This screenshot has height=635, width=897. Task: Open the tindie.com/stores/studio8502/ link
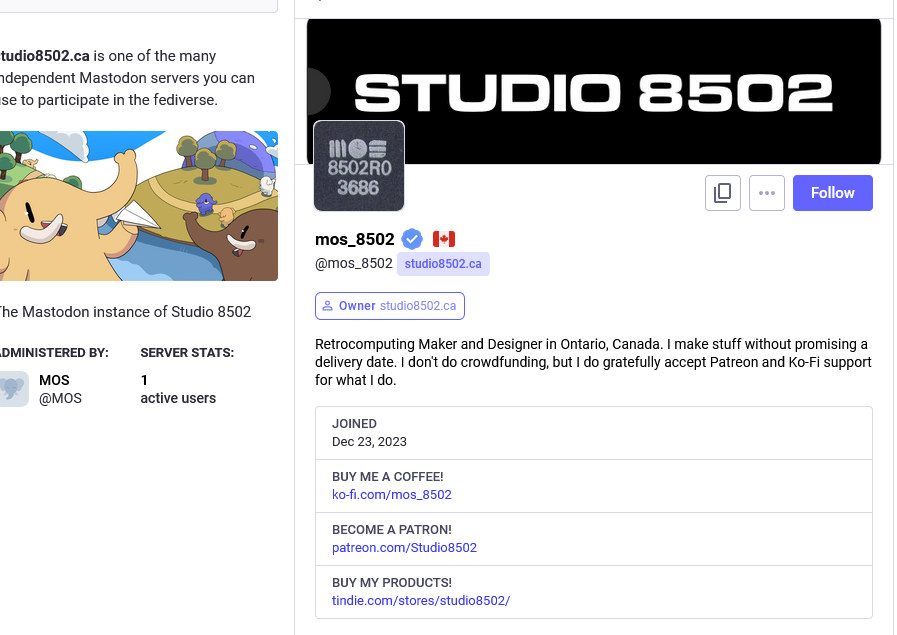421,601
